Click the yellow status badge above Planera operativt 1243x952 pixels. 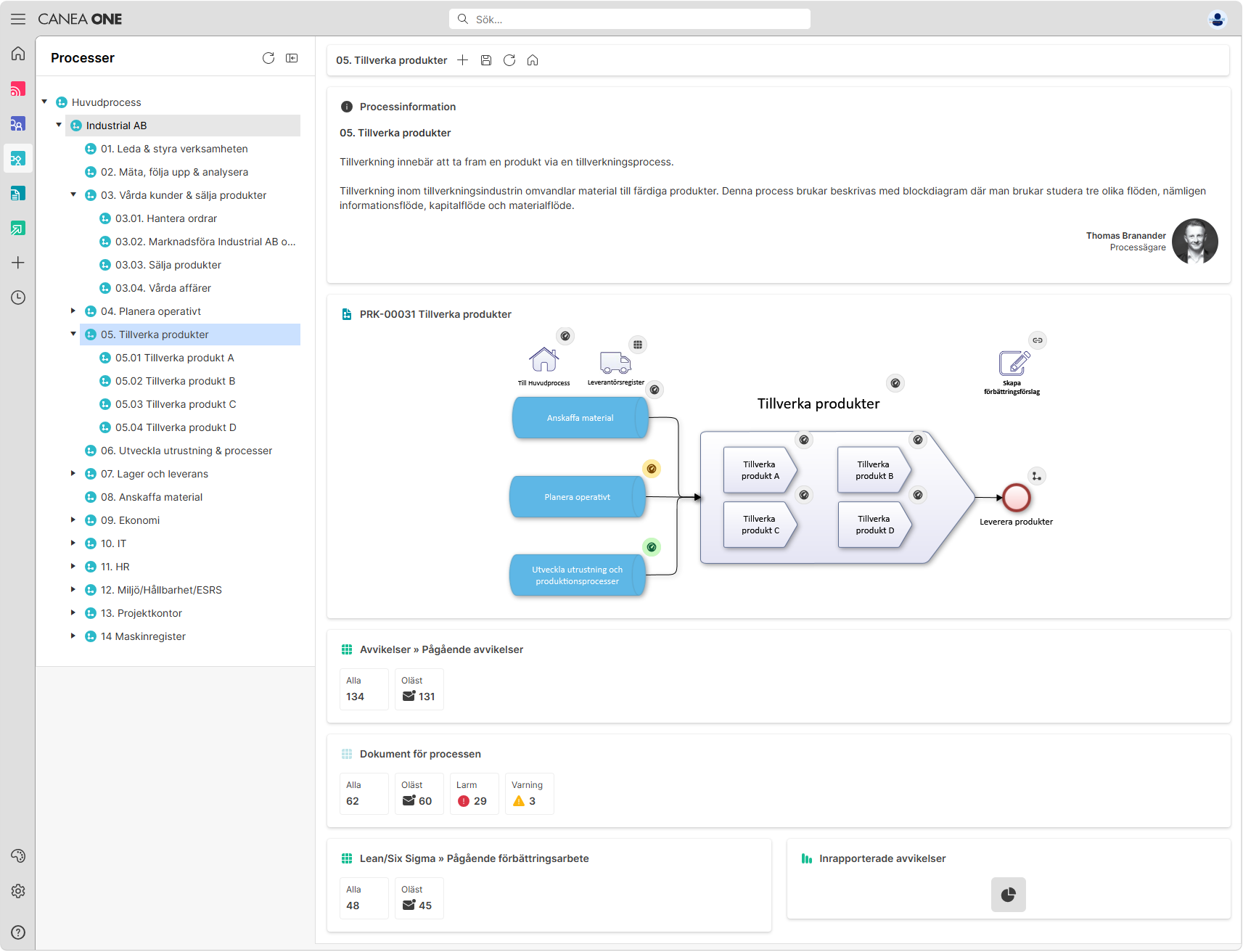[652, 469]
